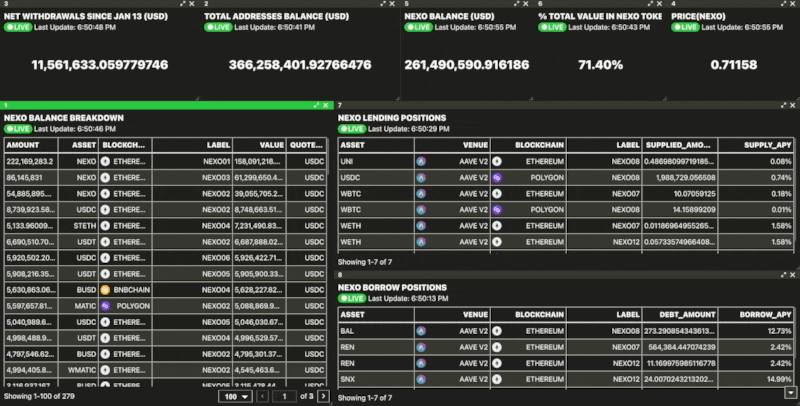Sort balance breakdown by the AMOUNT column
This screenshot has width=800, height=406.
point(31,145)
